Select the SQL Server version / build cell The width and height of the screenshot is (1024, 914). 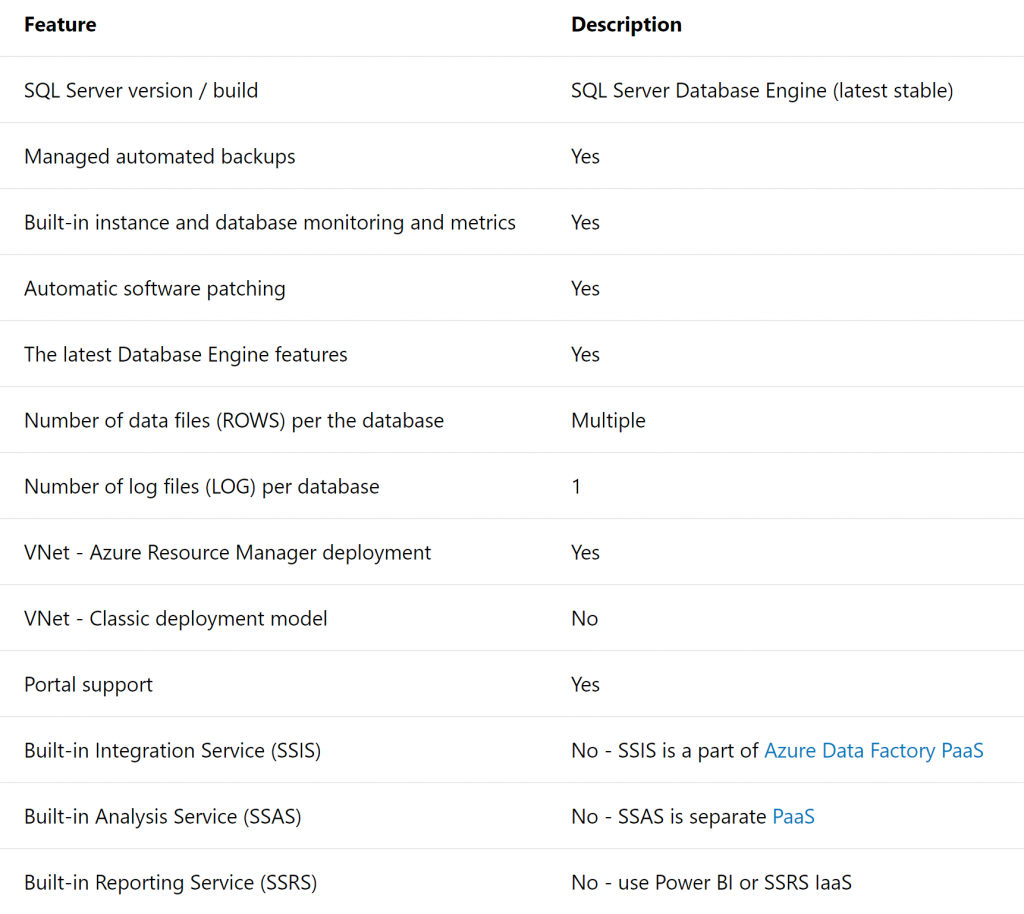(141, 90)
